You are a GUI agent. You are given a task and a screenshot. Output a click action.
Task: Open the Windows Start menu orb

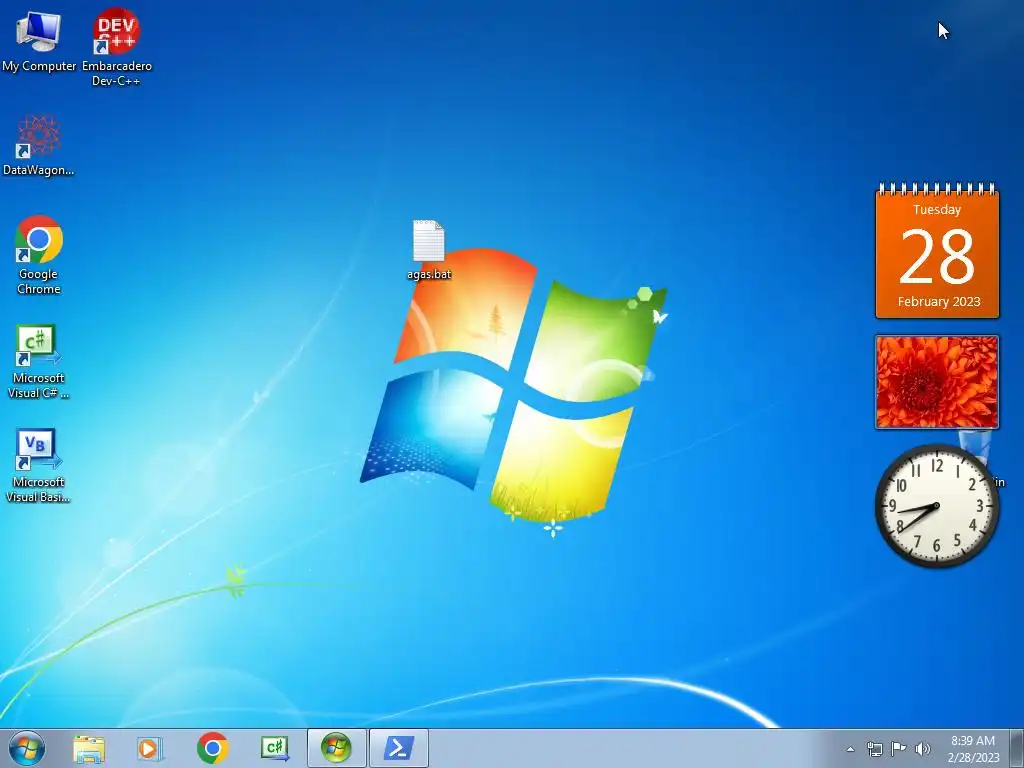27,748
